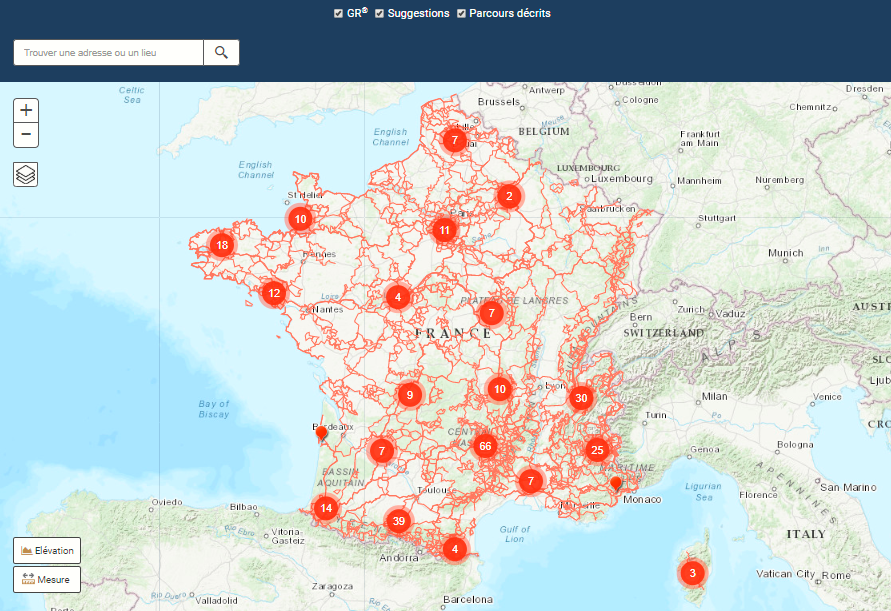Click the address search input field
The width and height of the screenshot is (891, 611).
tap(108, 52)
